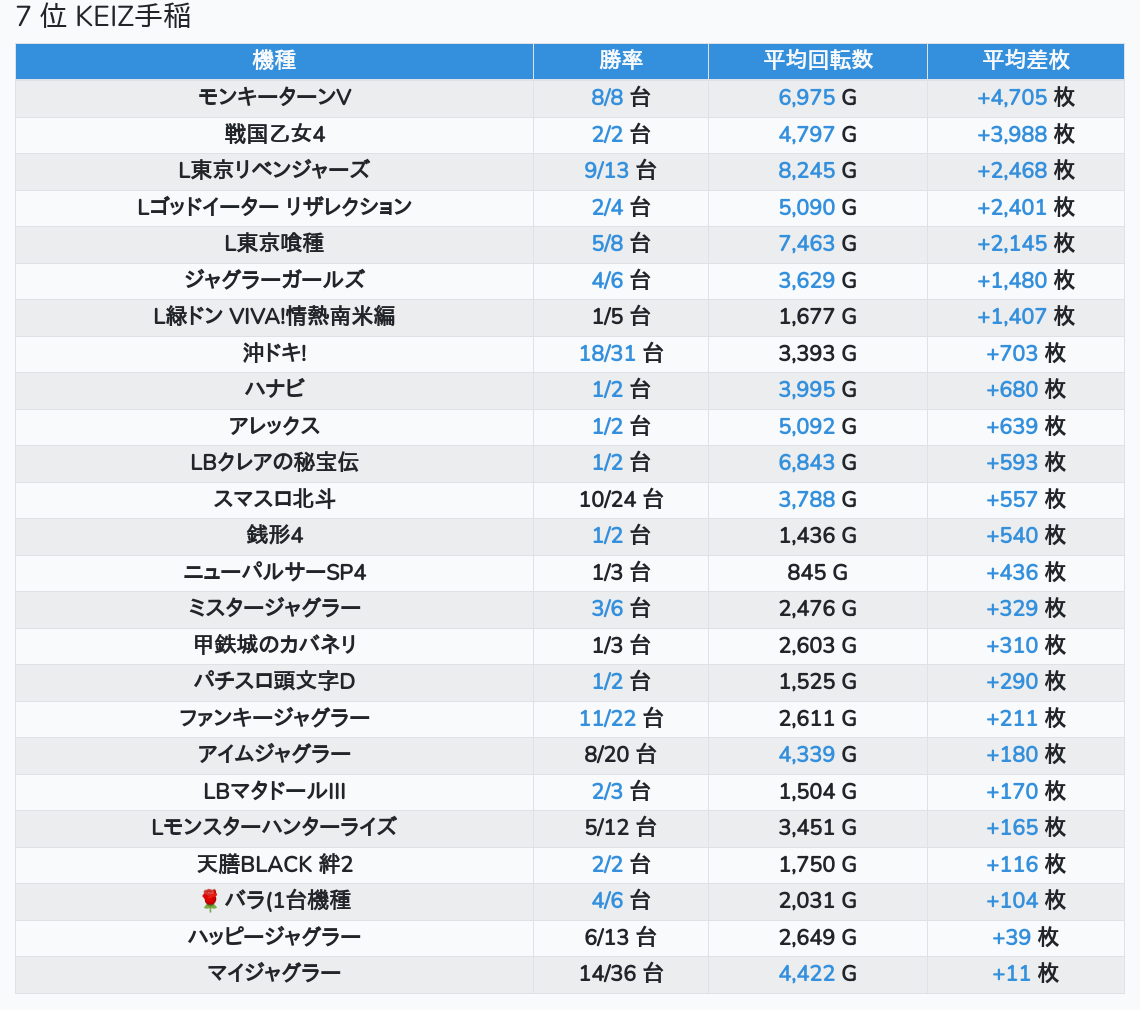Select the L東京リベンジャーズ row name
1140x1010 pixels.
click(x=274, y=170)
